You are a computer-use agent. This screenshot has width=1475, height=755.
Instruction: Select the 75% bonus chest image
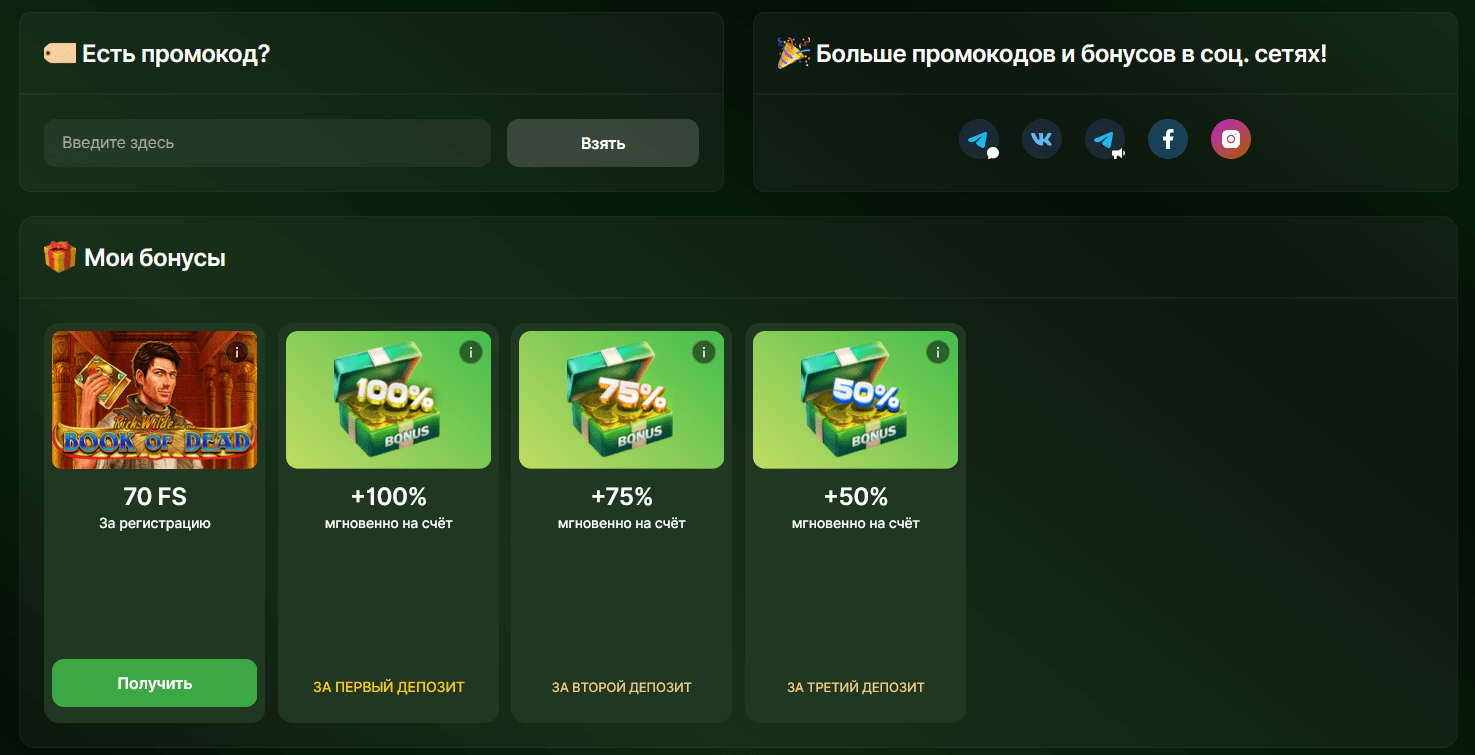[x=622, y=400]
